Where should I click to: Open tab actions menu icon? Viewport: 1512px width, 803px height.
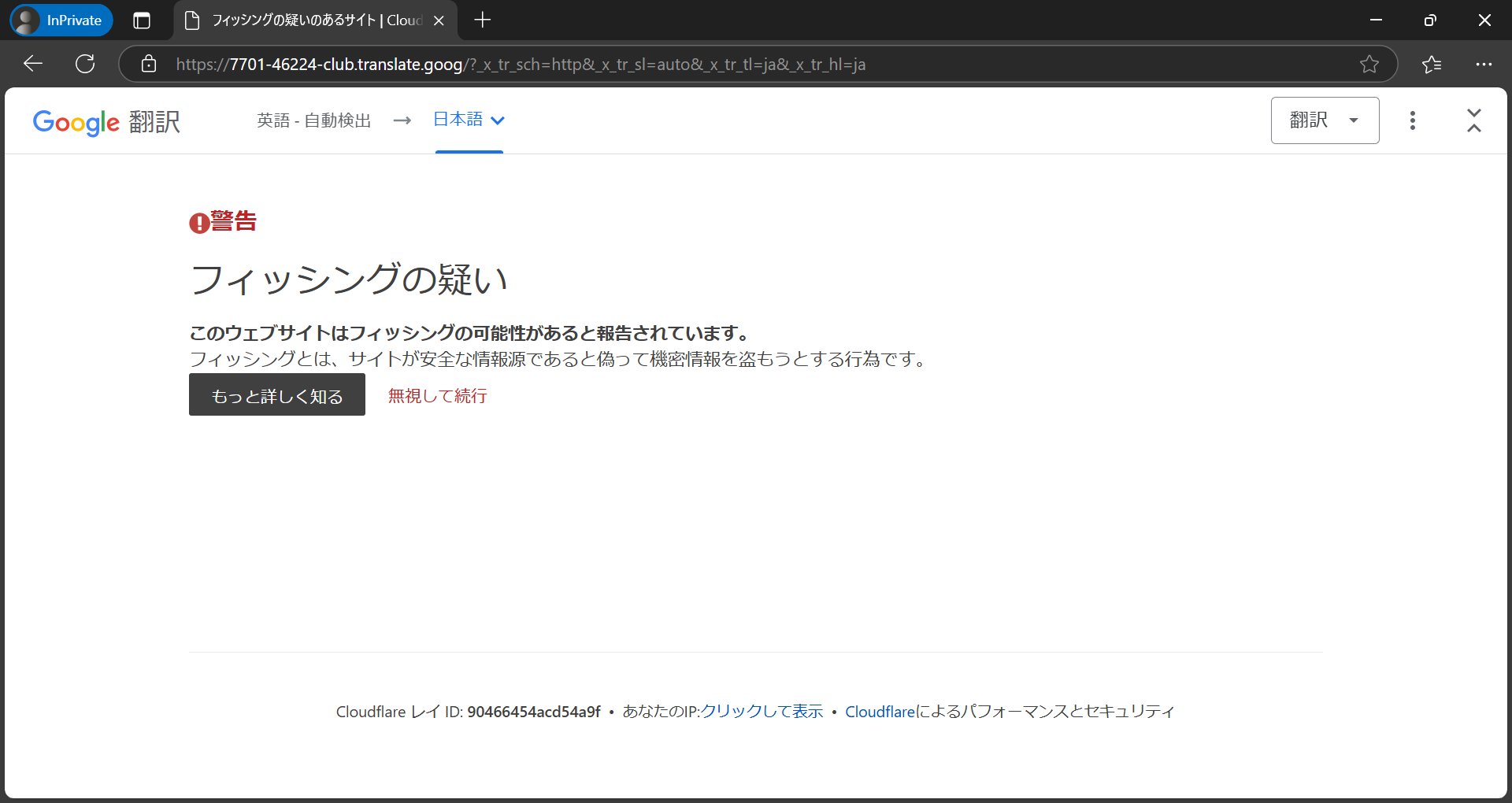pos(142,20)
